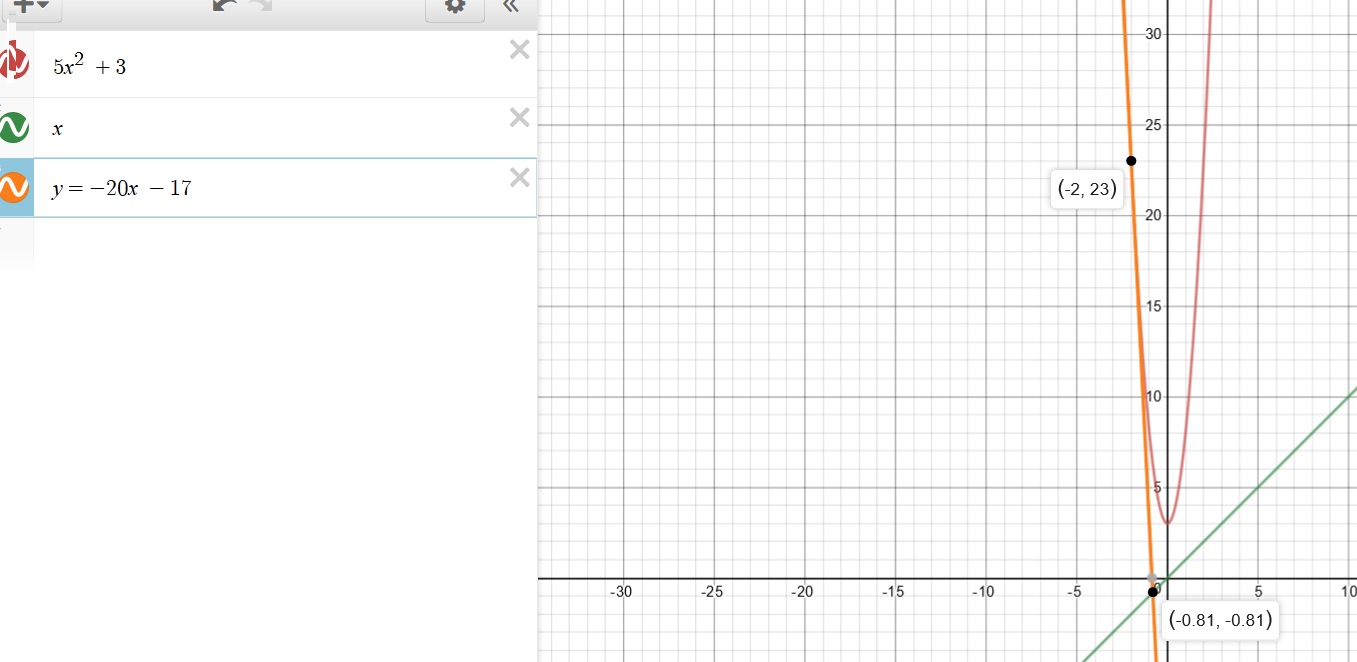Remove the x expression row
Screen dimensions: 1357x662
(519, 117)
